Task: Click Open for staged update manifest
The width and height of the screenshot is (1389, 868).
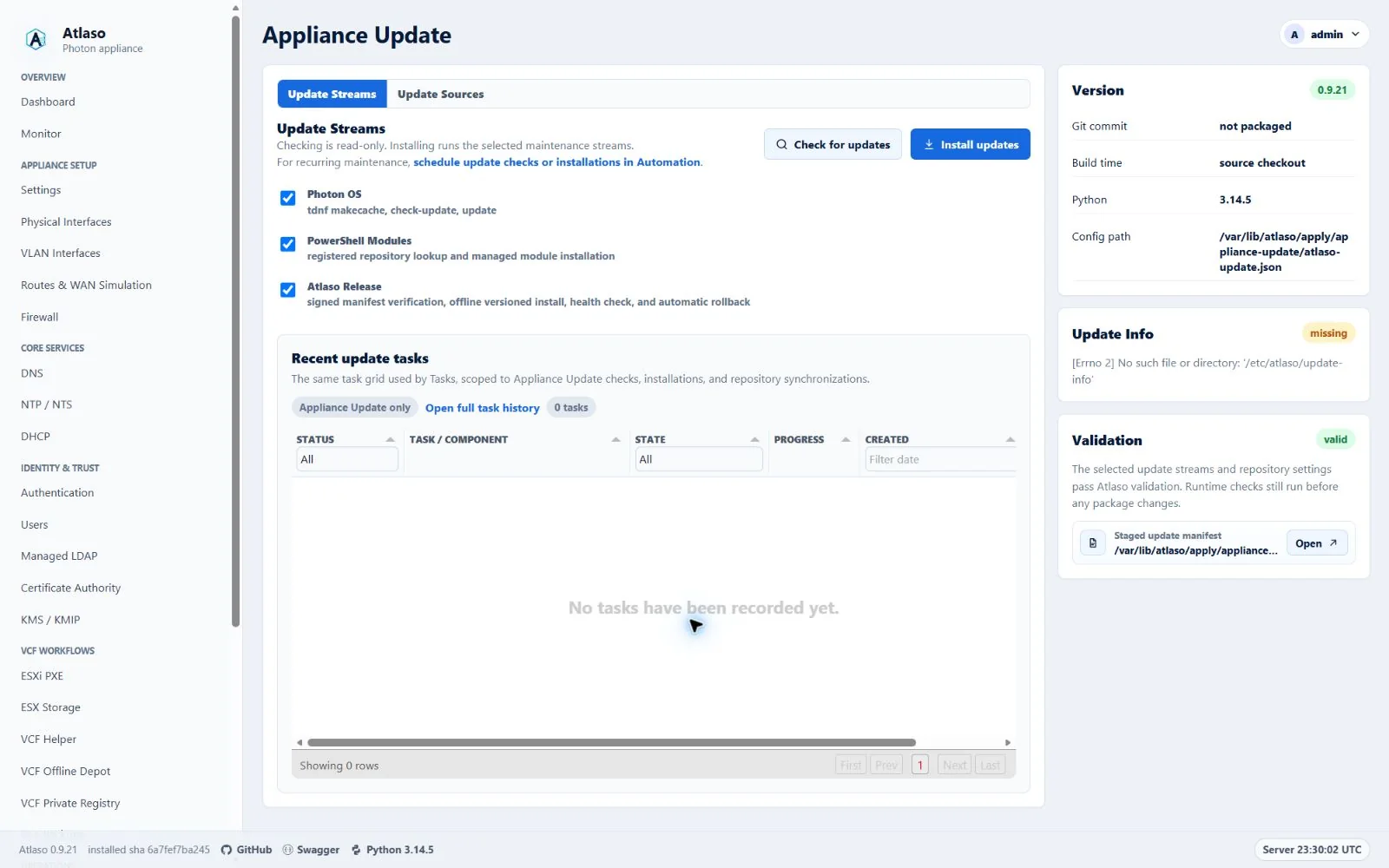Action: (x=1317, y=543)
